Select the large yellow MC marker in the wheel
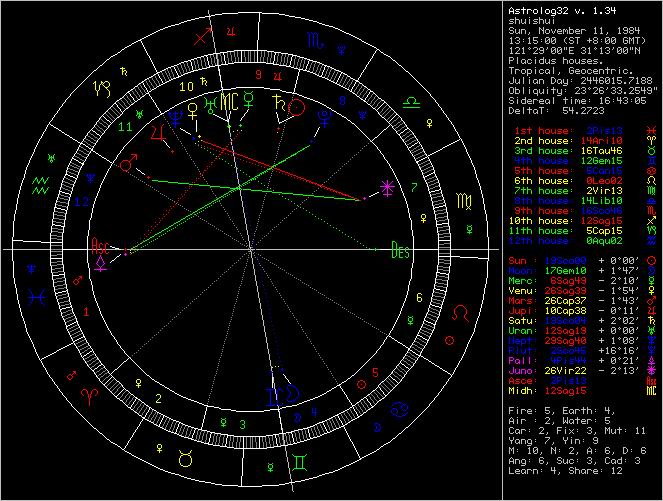This screenshot has width=663, height=501. (x=230, y=101)
